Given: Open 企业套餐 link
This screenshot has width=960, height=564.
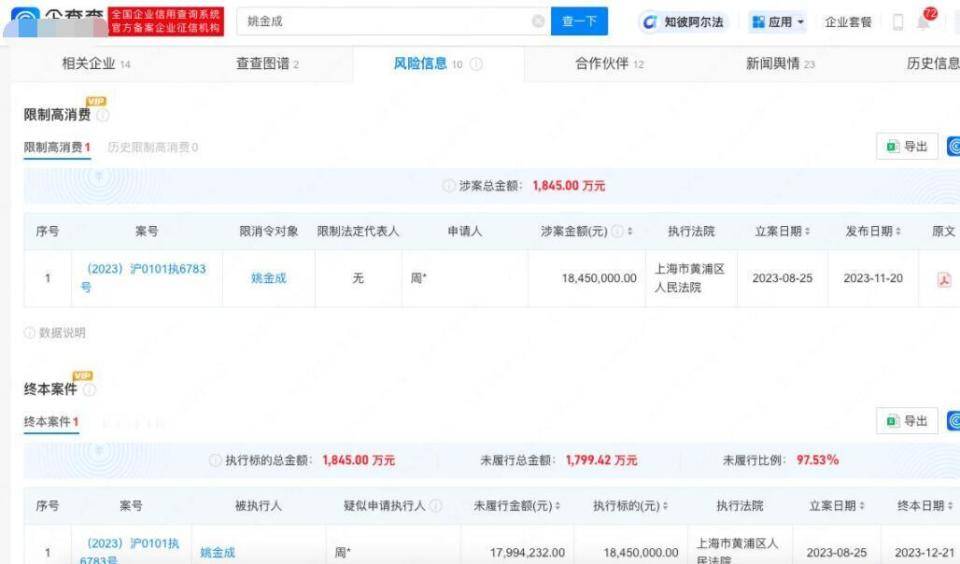Looking at the screenshot, I should [x=848, y=22].
